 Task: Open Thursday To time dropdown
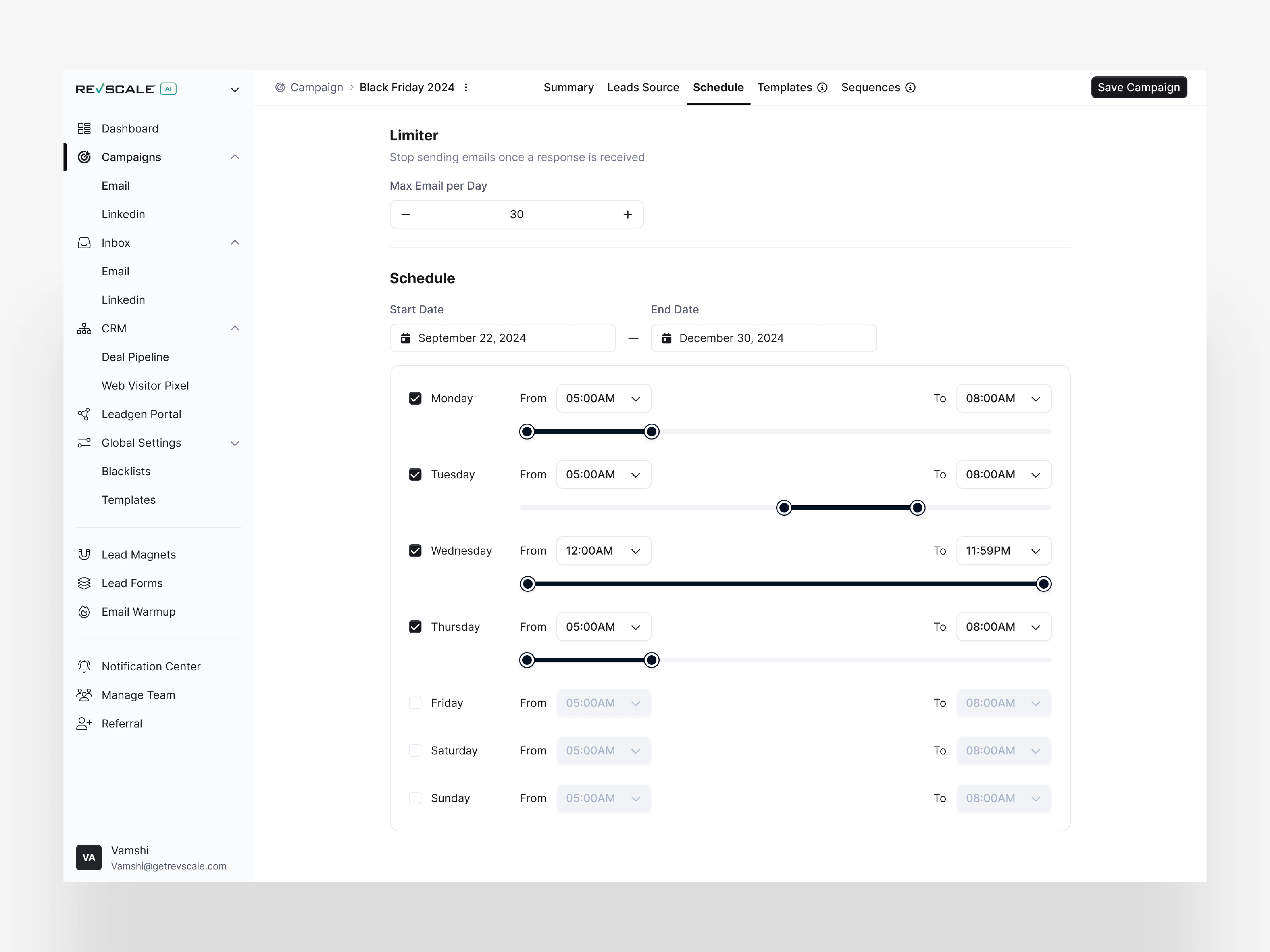[1004, 627]
